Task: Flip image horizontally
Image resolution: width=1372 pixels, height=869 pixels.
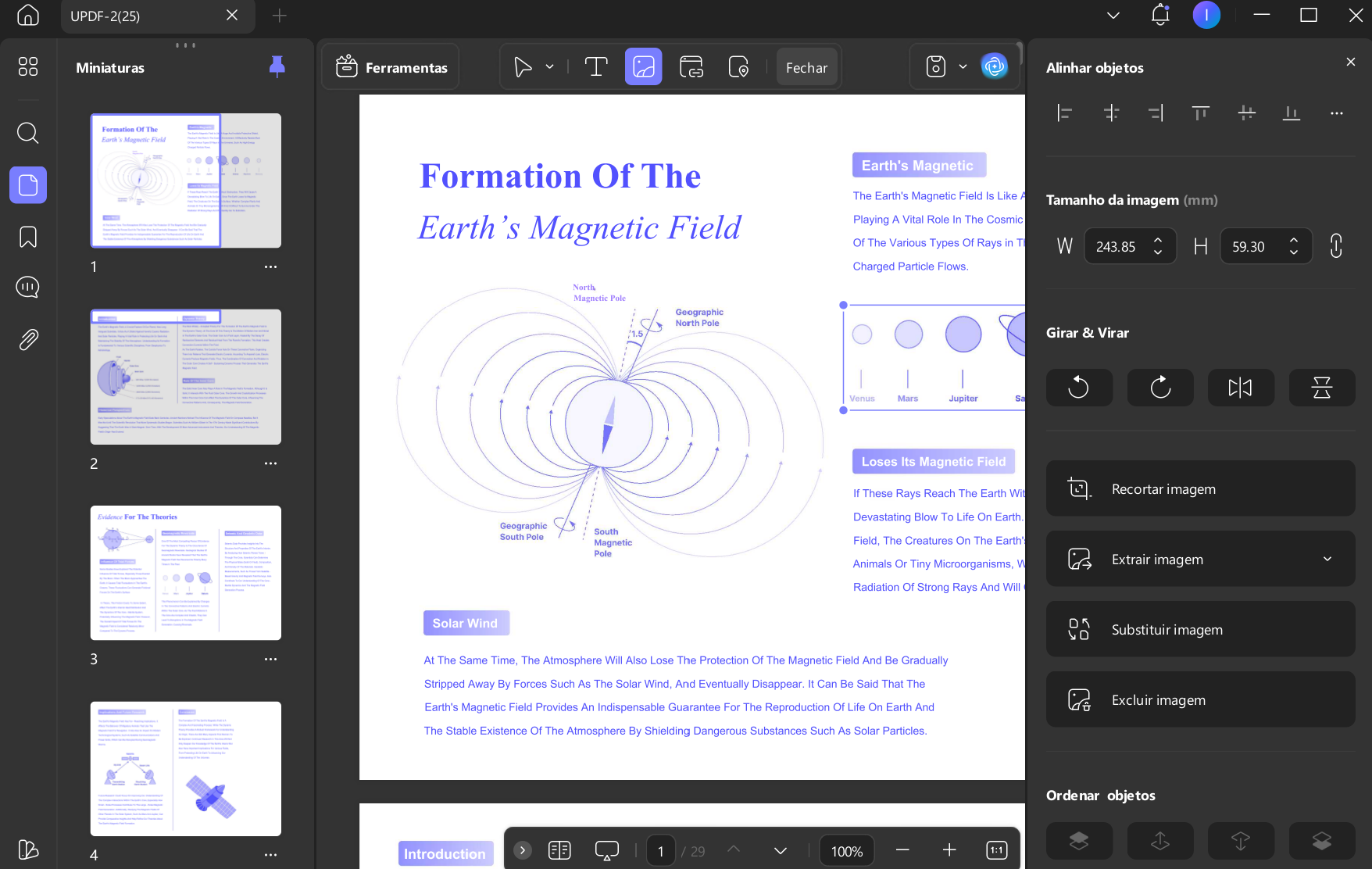Action: pos(1241,388)
